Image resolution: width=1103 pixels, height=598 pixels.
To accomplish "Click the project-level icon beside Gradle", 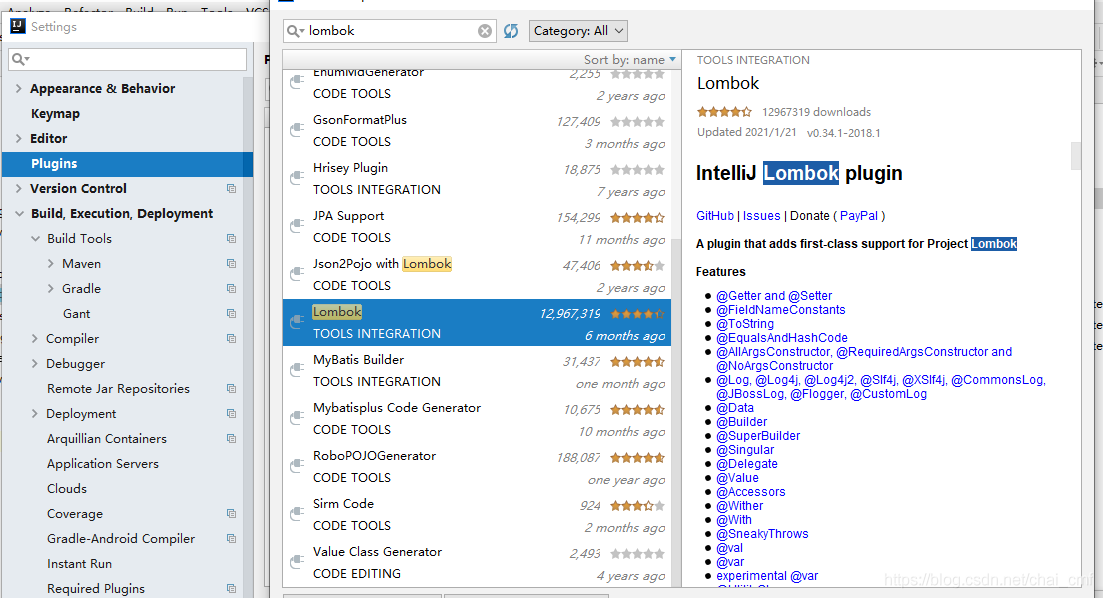I will pos(231,288).
